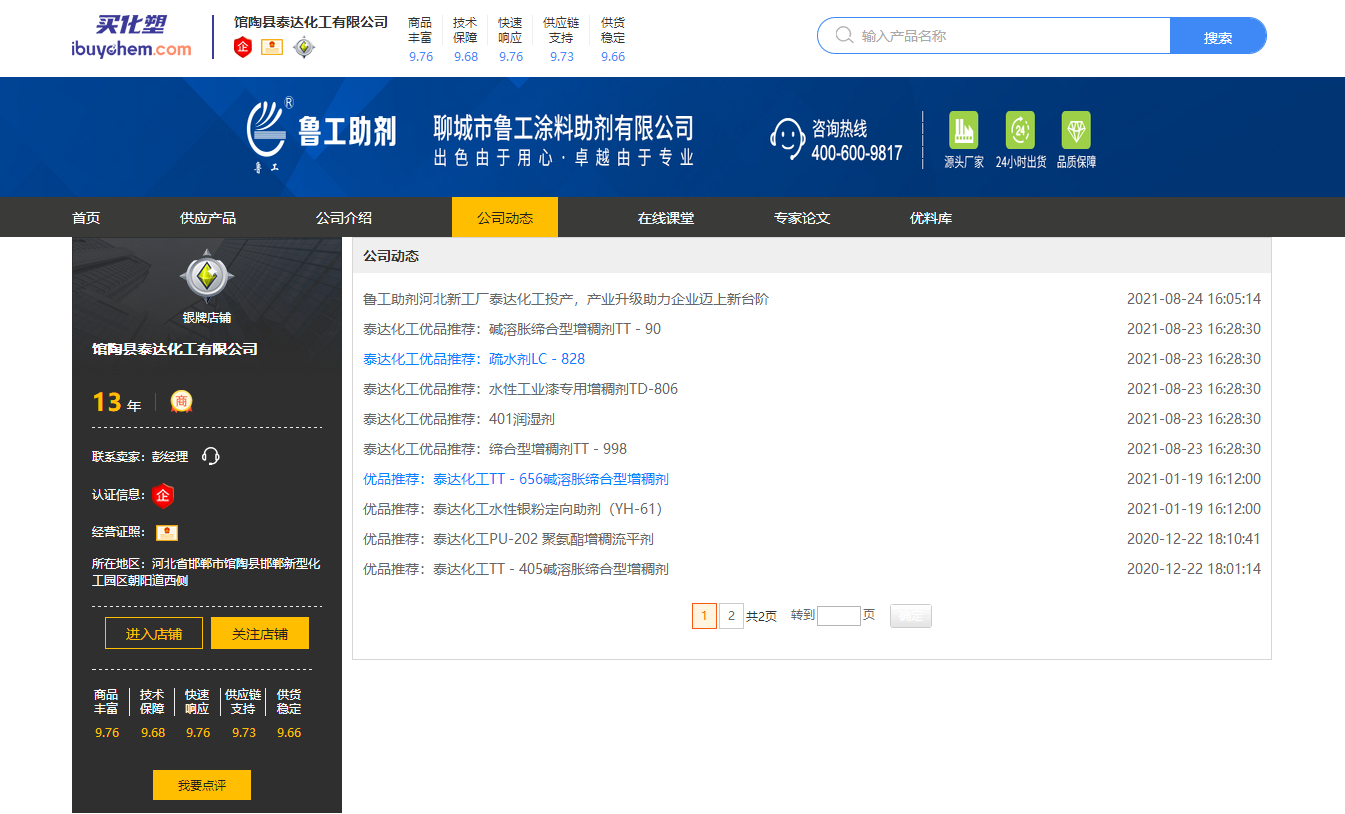Switch to the 公司介绍 tab
This screenshot has height=814, width=1345.
(x=344, y=218)
